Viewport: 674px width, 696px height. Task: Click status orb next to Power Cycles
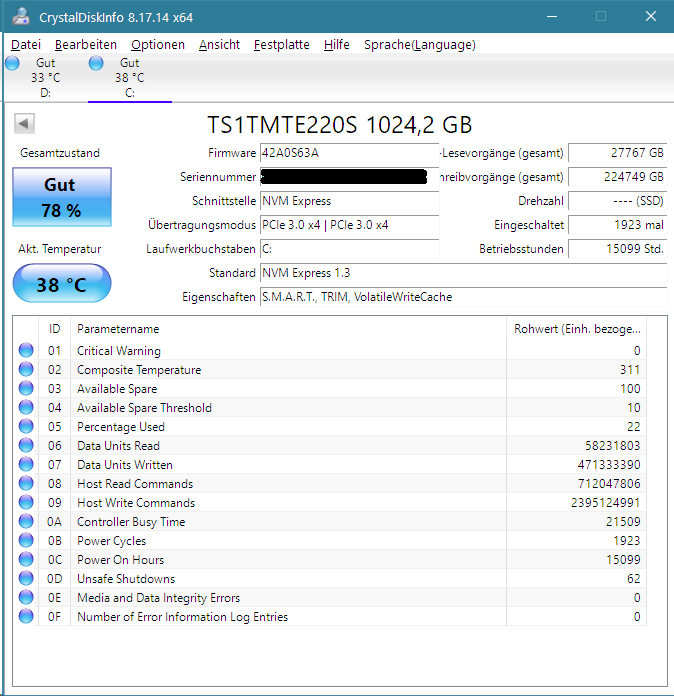(x=26, y=540)
